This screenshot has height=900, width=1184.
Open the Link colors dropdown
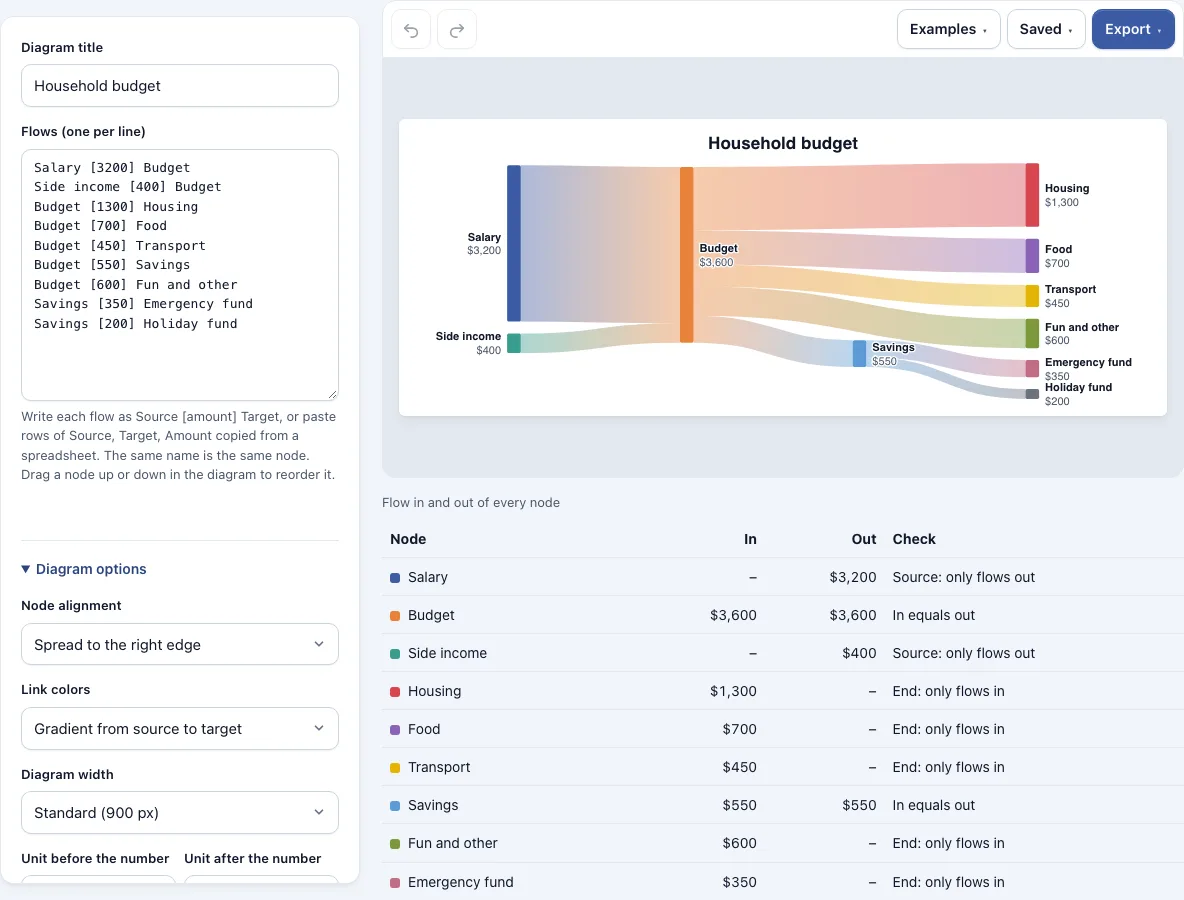pos(180,729)
